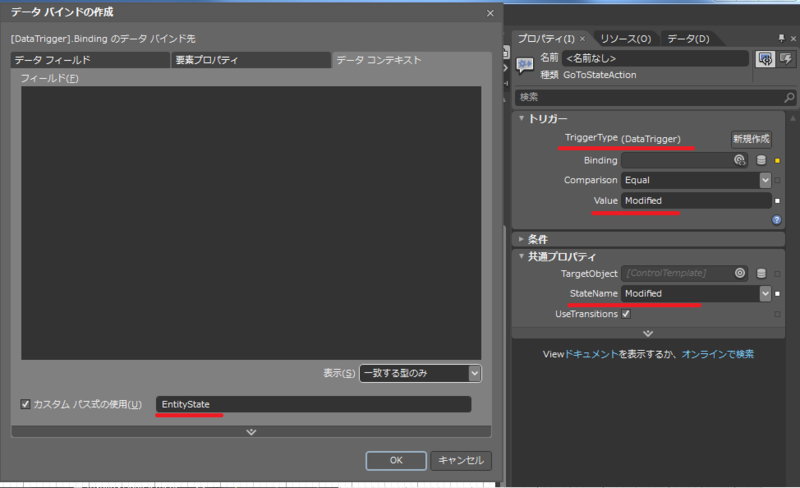Click the Binding artboard element picker icon
The width and height of the screenshot is (800, 488).
pyautogui.click(x=739, y=160)
